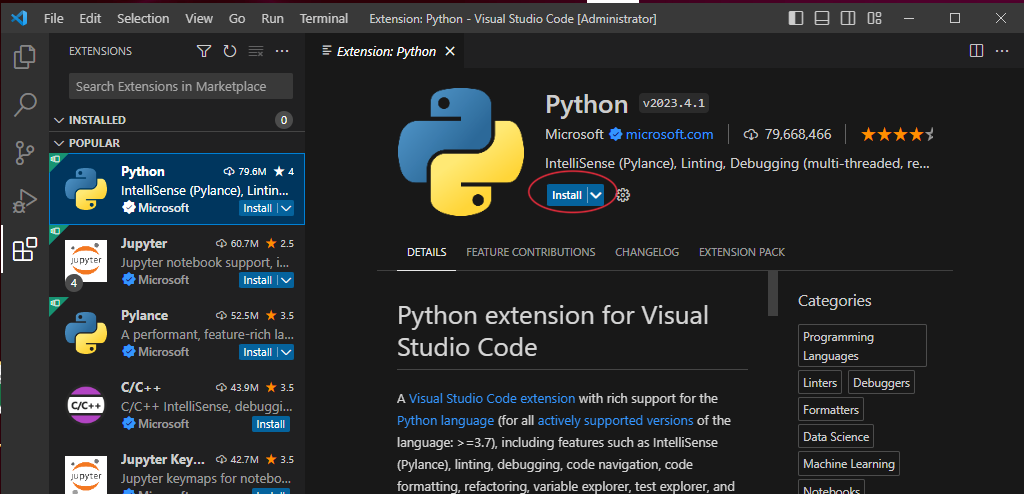Open the Visual Studio Code extension link
This screenshot has width=1024, height=494.
[x=492, y=398]
